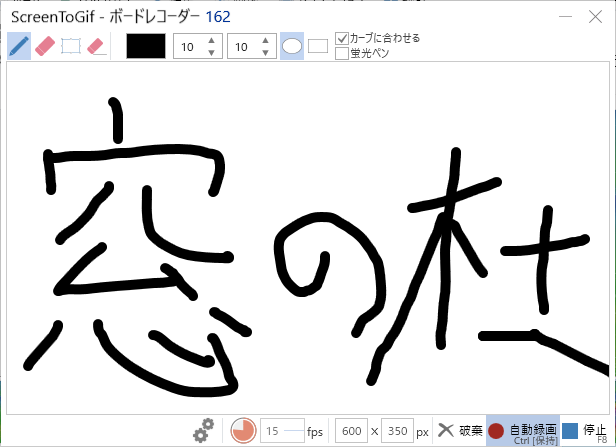The width and height of the screenshot is (616, 447).
Task: Increase the first pen size value
Action: [211, 40]
